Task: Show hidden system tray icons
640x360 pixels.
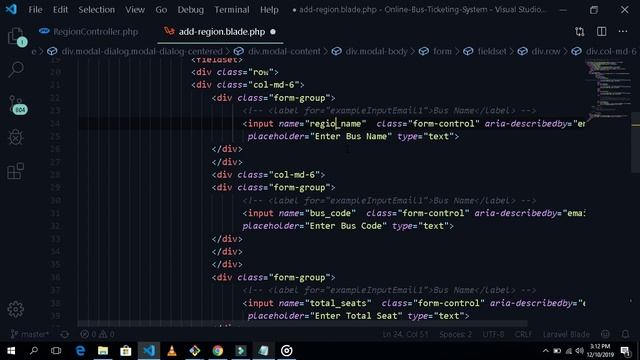Action: coord(546,351)
